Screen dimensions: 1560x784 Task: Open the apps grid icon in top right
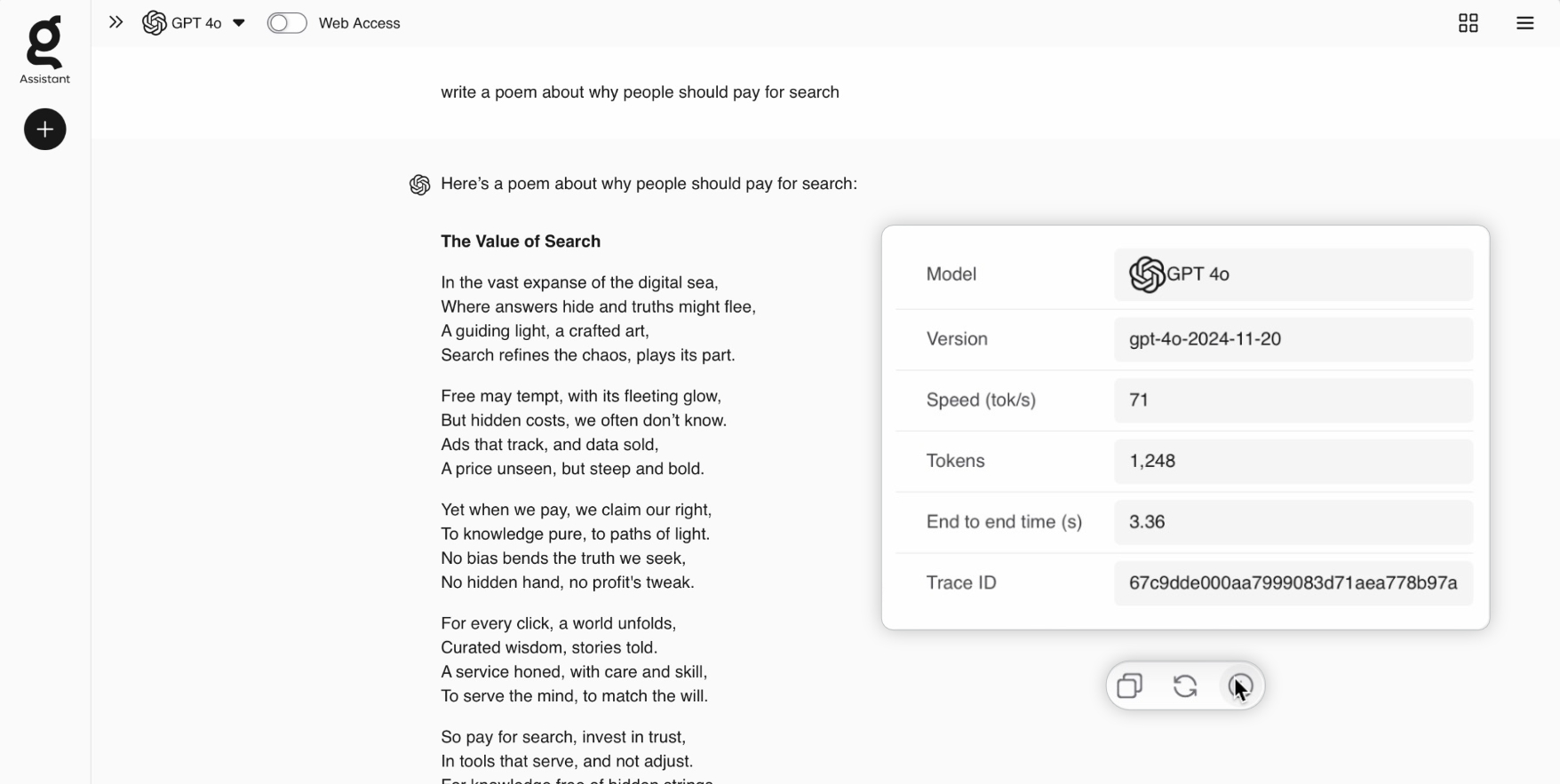(x=1468, y=23)
